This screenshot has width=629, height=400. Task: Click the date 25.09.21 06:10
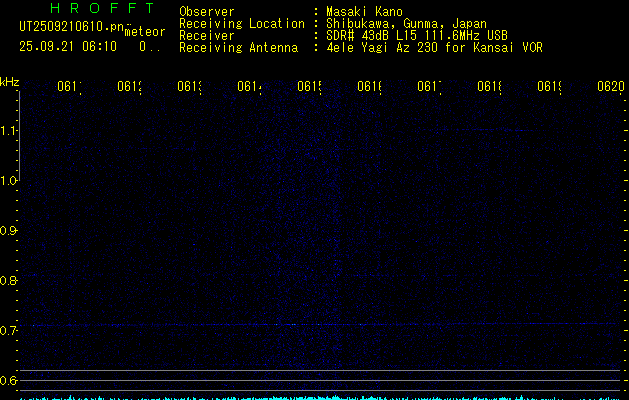click(68, 47)
